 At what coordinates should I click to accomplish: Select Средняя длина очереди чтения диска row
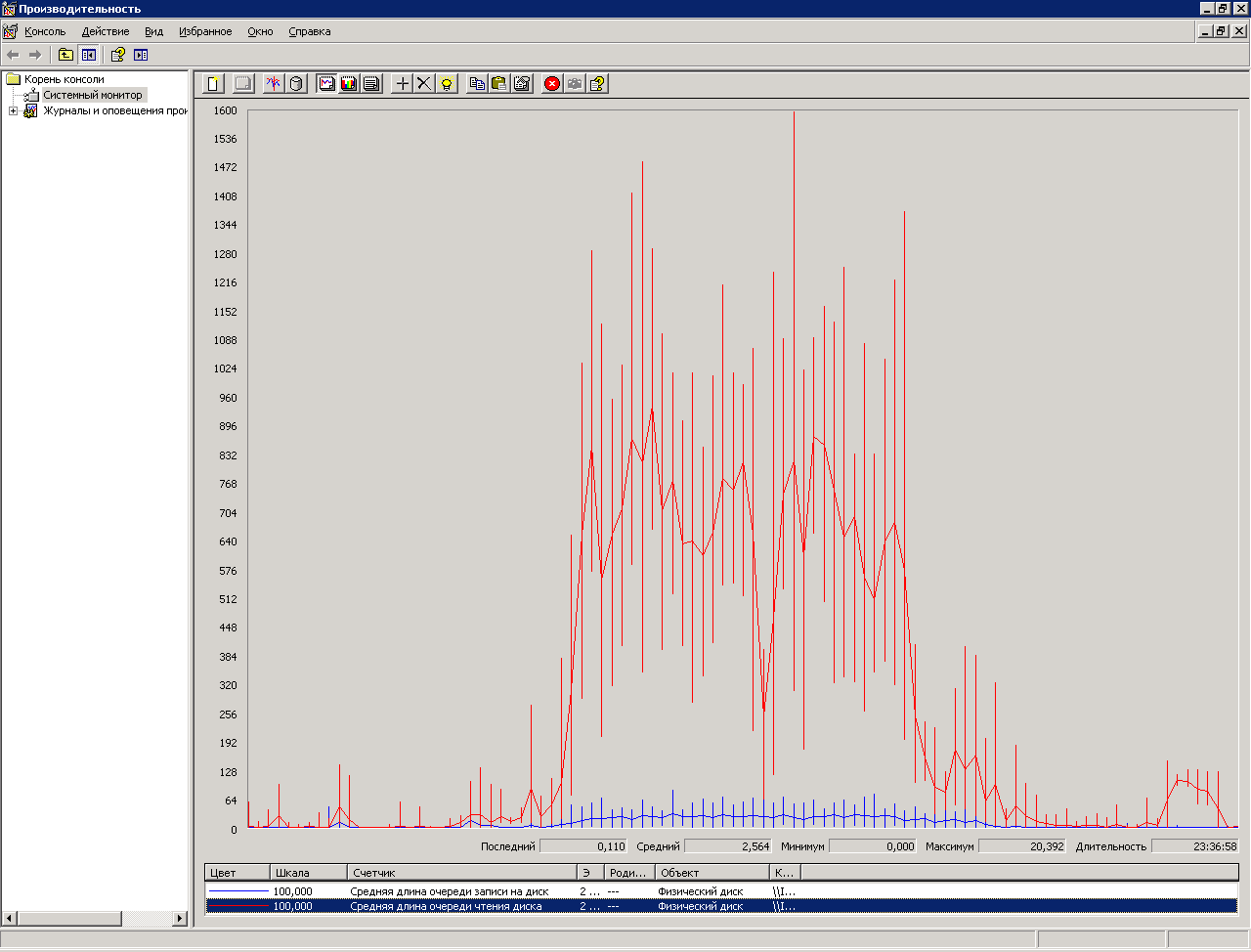[446, 906]
